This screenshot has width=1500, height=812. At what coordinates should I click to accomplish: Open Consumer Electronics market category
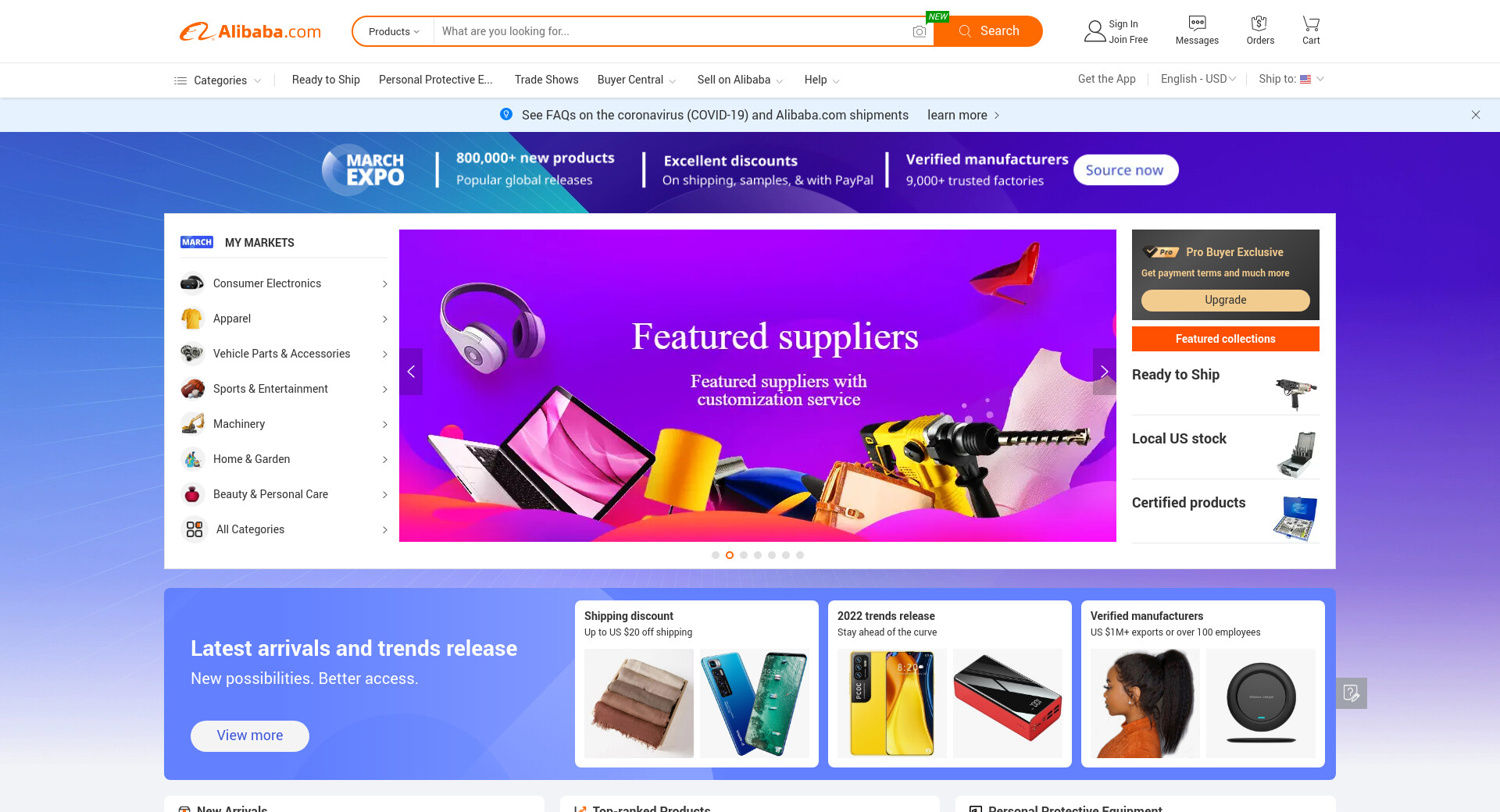pyautogui.click(x=284, y=283)
